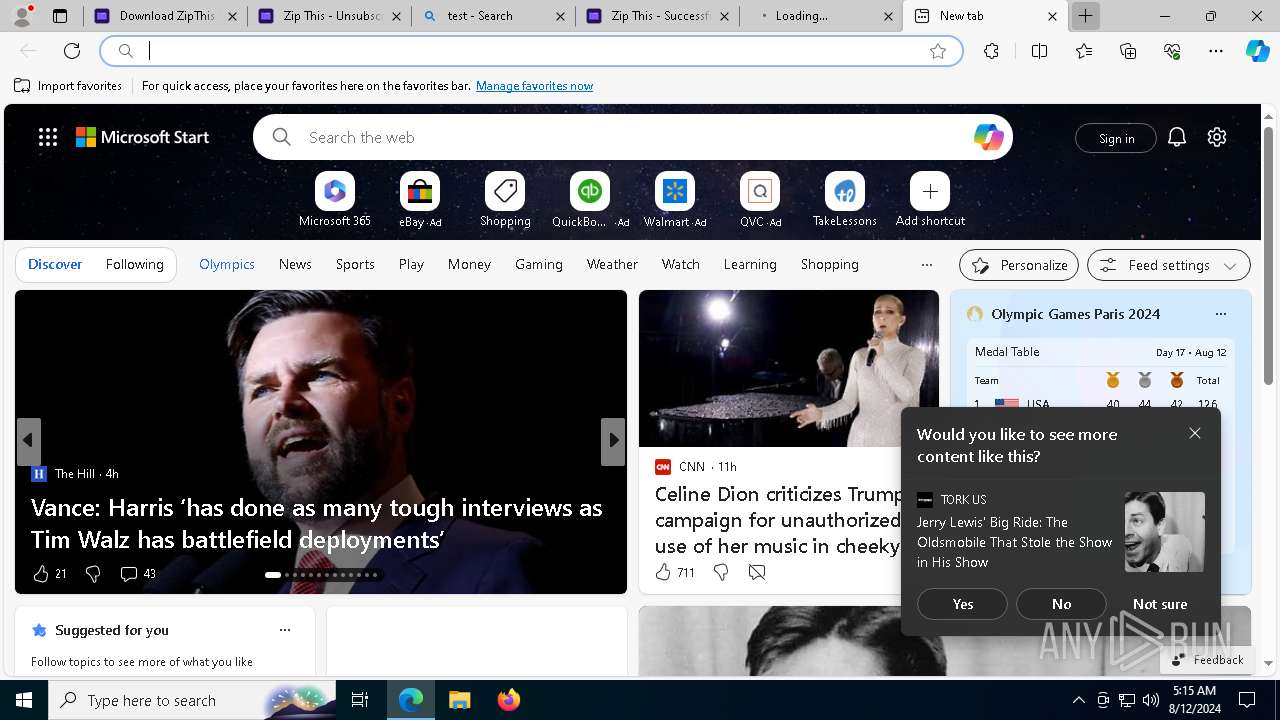Open the Copilot sidebar button in toolbar
The width and height of the screenshot is (1280, 720).
[x=1257, y=51]
